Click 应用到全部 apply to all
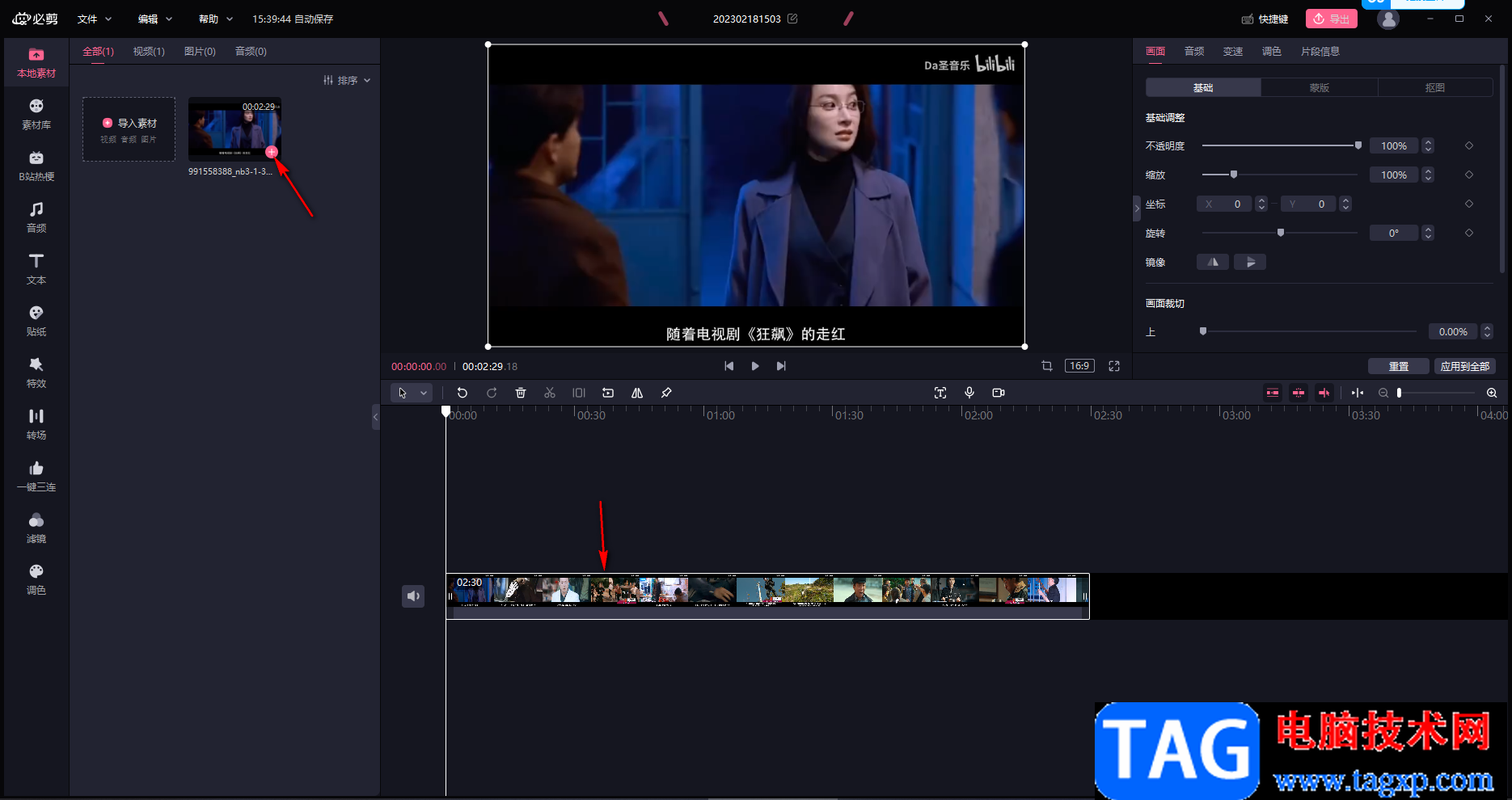 pos(1465,366)
